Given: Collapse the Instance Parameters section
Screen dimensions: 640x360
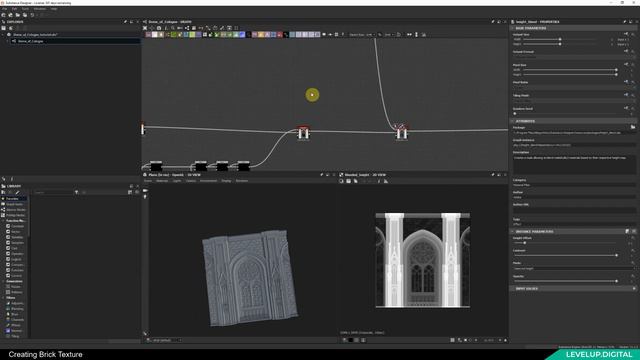Looking at the screenshot, I should click(x=512, y=231).
